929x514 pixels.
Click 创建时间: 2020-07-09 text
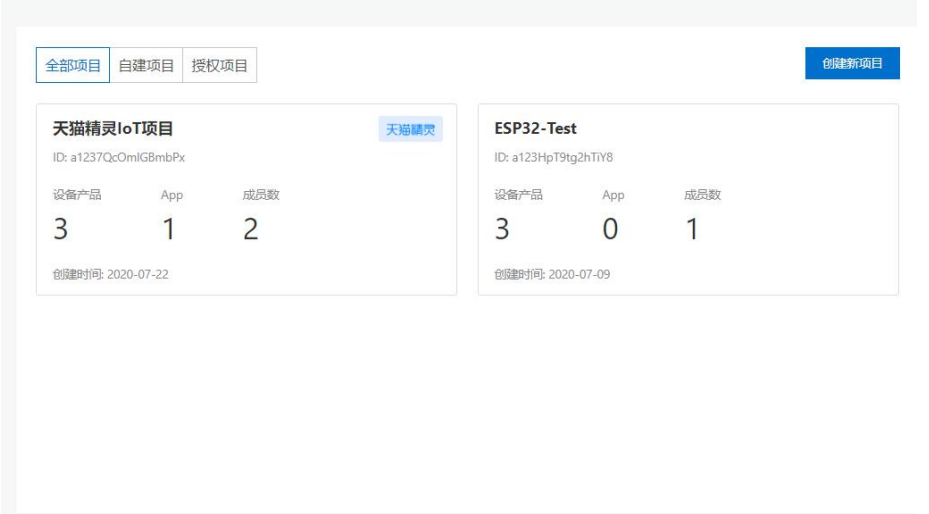(552, 274)
